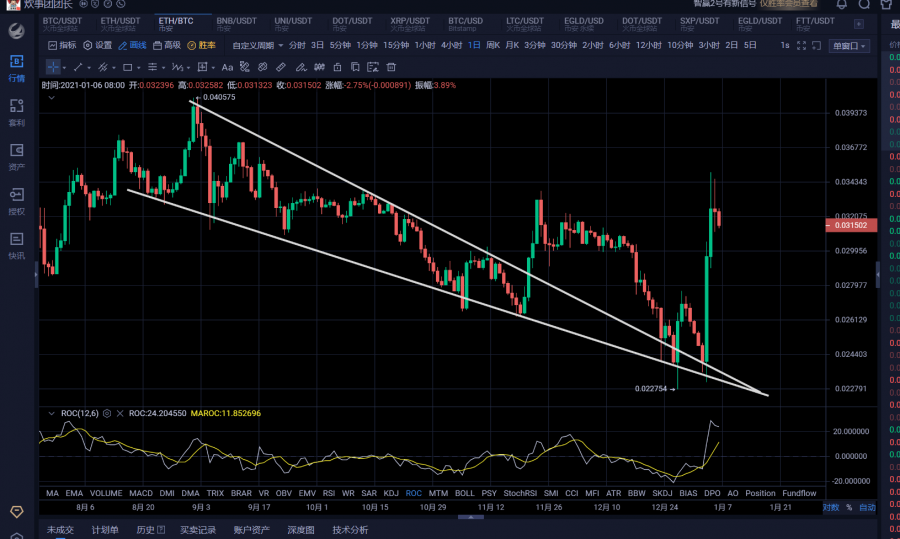
Task: Click the current price label 0.031502
Action: coord(851,226)
